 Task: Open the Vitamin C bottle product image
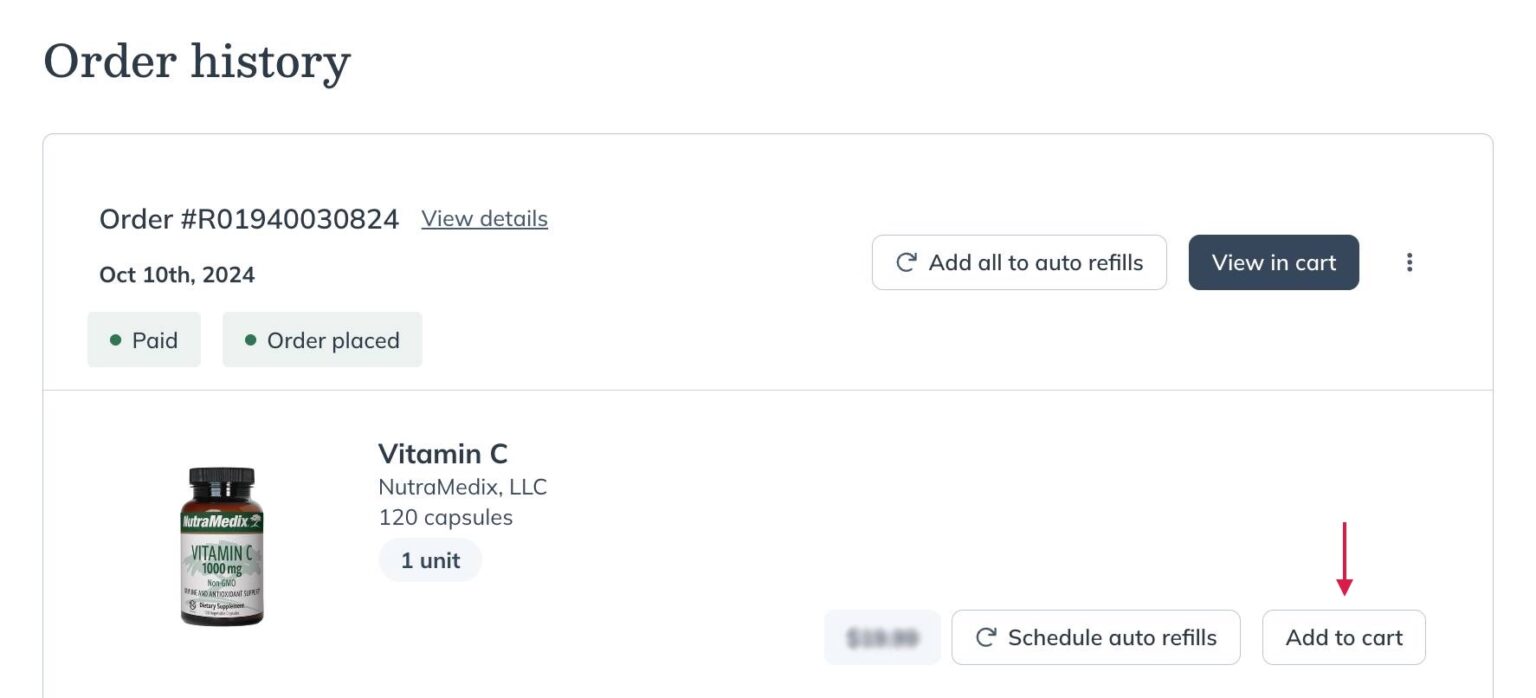coord(222,546)
